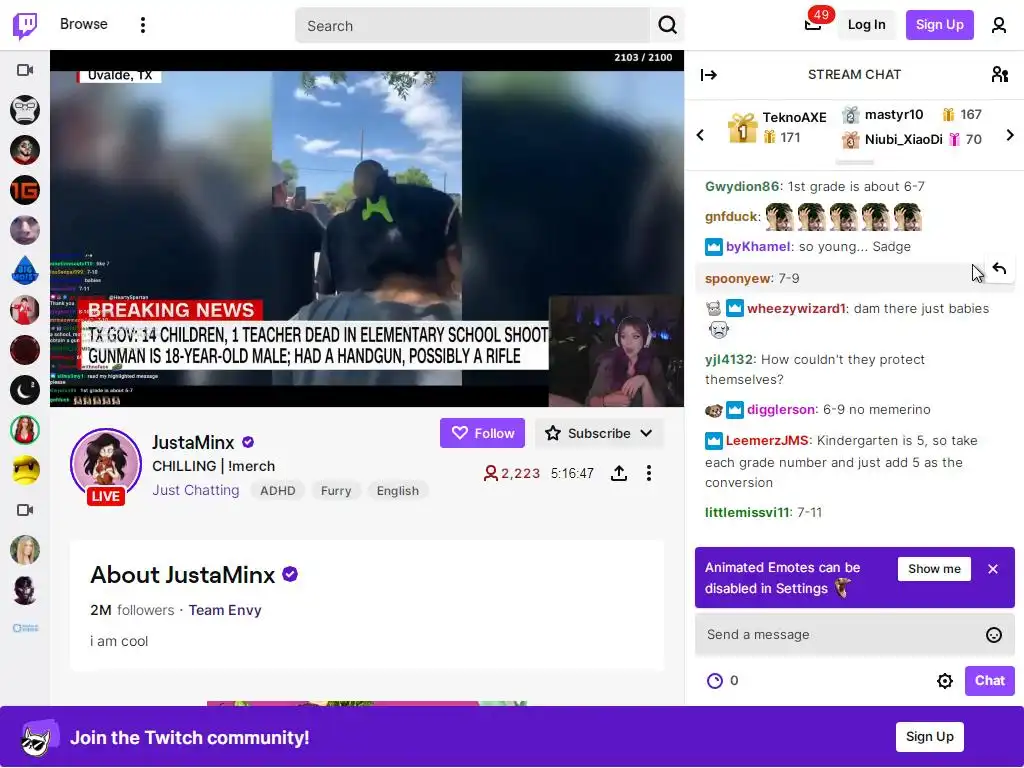1024x768 pixels.
Task: Open Browse page
Action: (84, 24)
